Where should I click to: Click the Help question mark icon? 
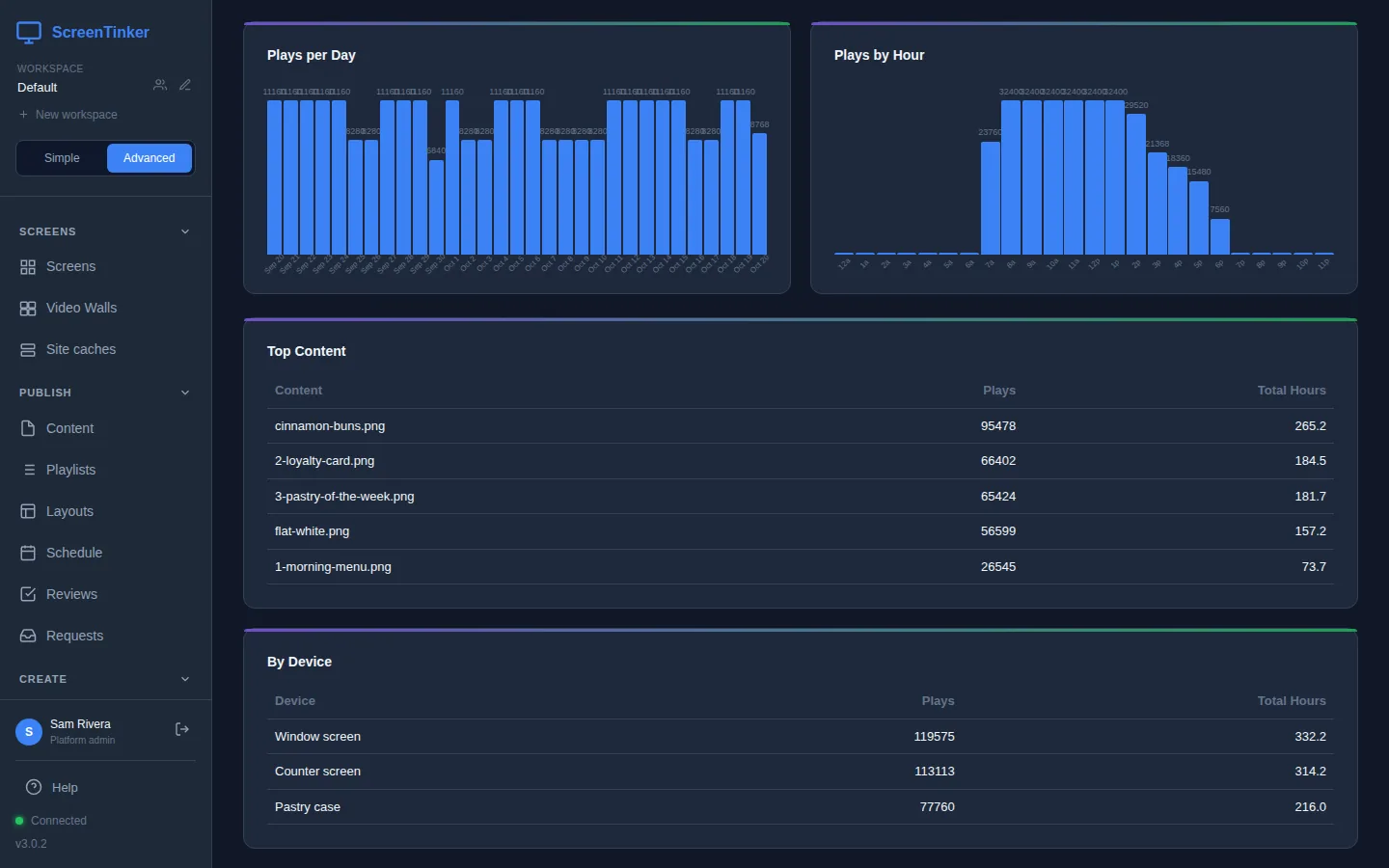coord(34,787)
